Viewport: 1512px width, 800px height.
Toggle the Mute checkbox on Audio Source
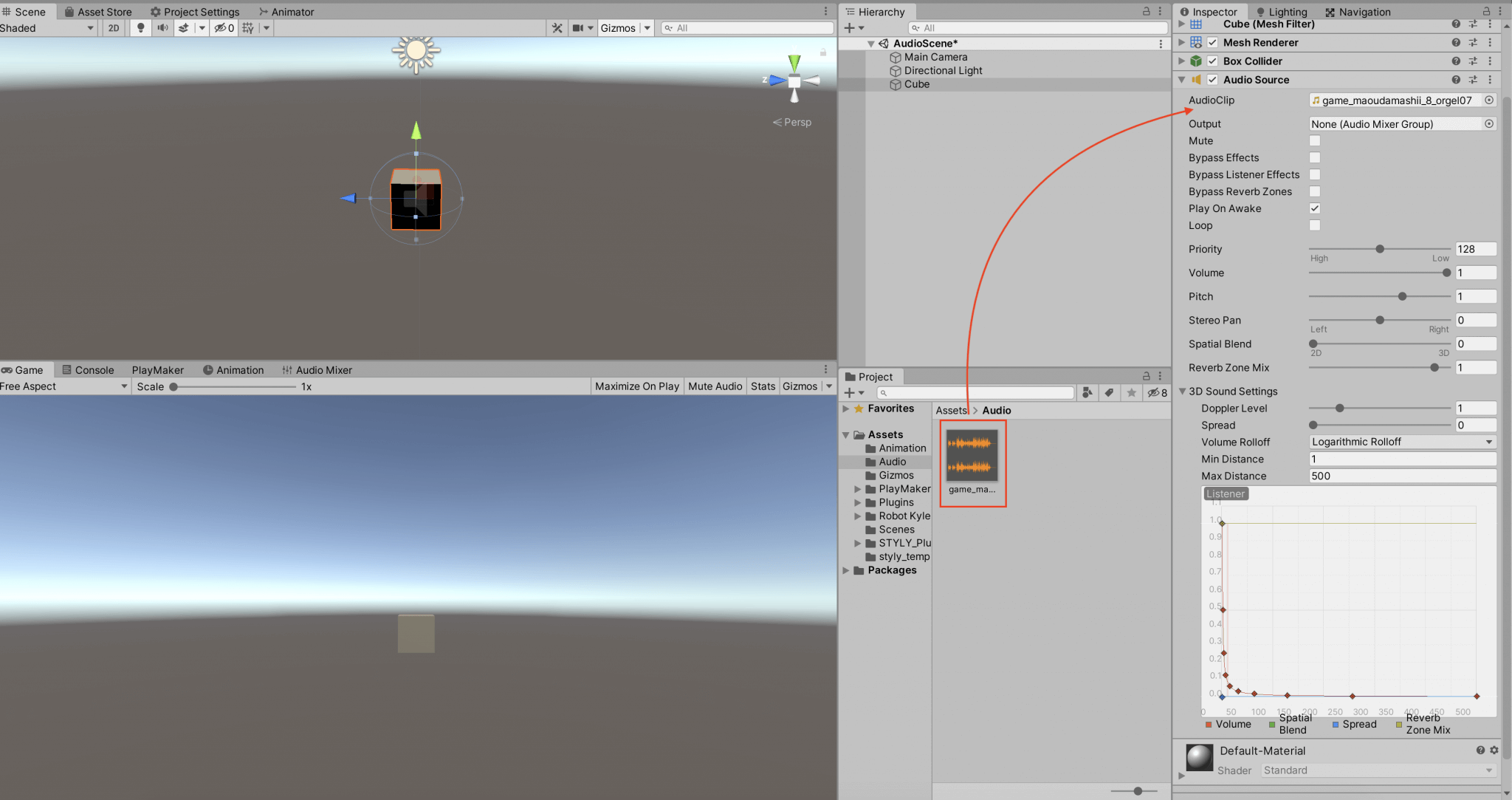(x=1314, y=140)
